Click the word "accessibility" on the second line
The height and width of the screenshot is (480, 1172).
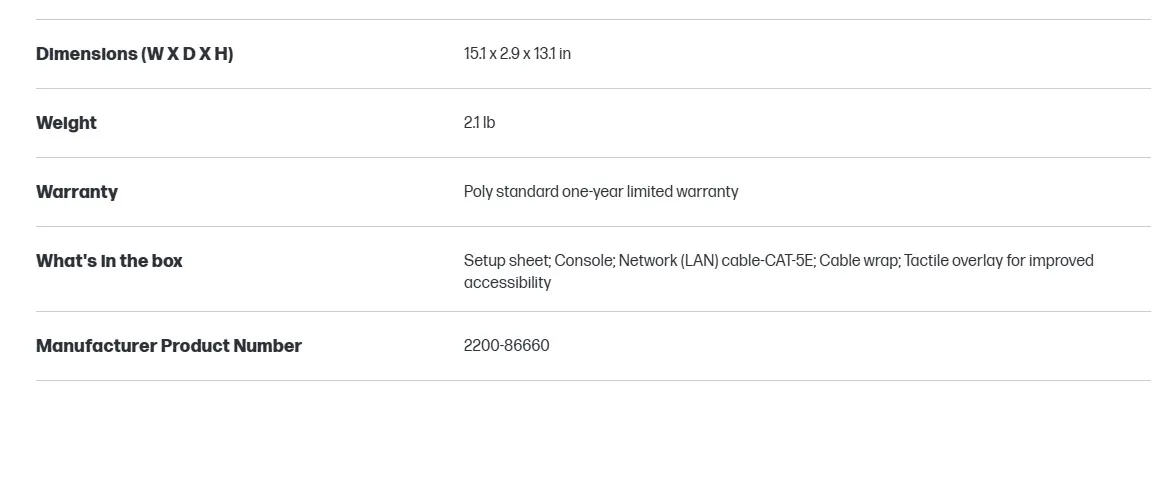click(x=507, y=283)
